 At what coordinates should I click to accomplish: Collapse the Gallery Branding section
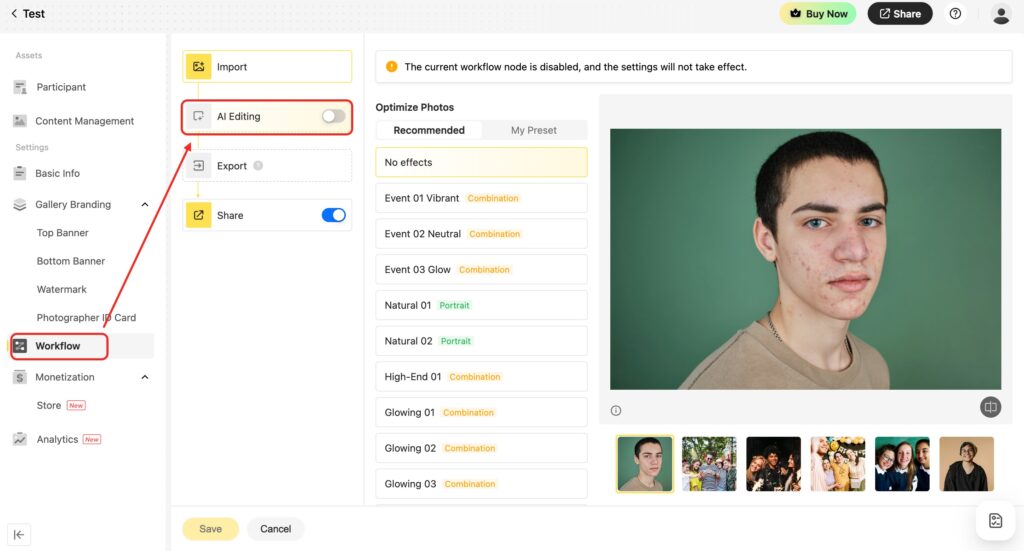pyautogui.click(x=145, y=205)
